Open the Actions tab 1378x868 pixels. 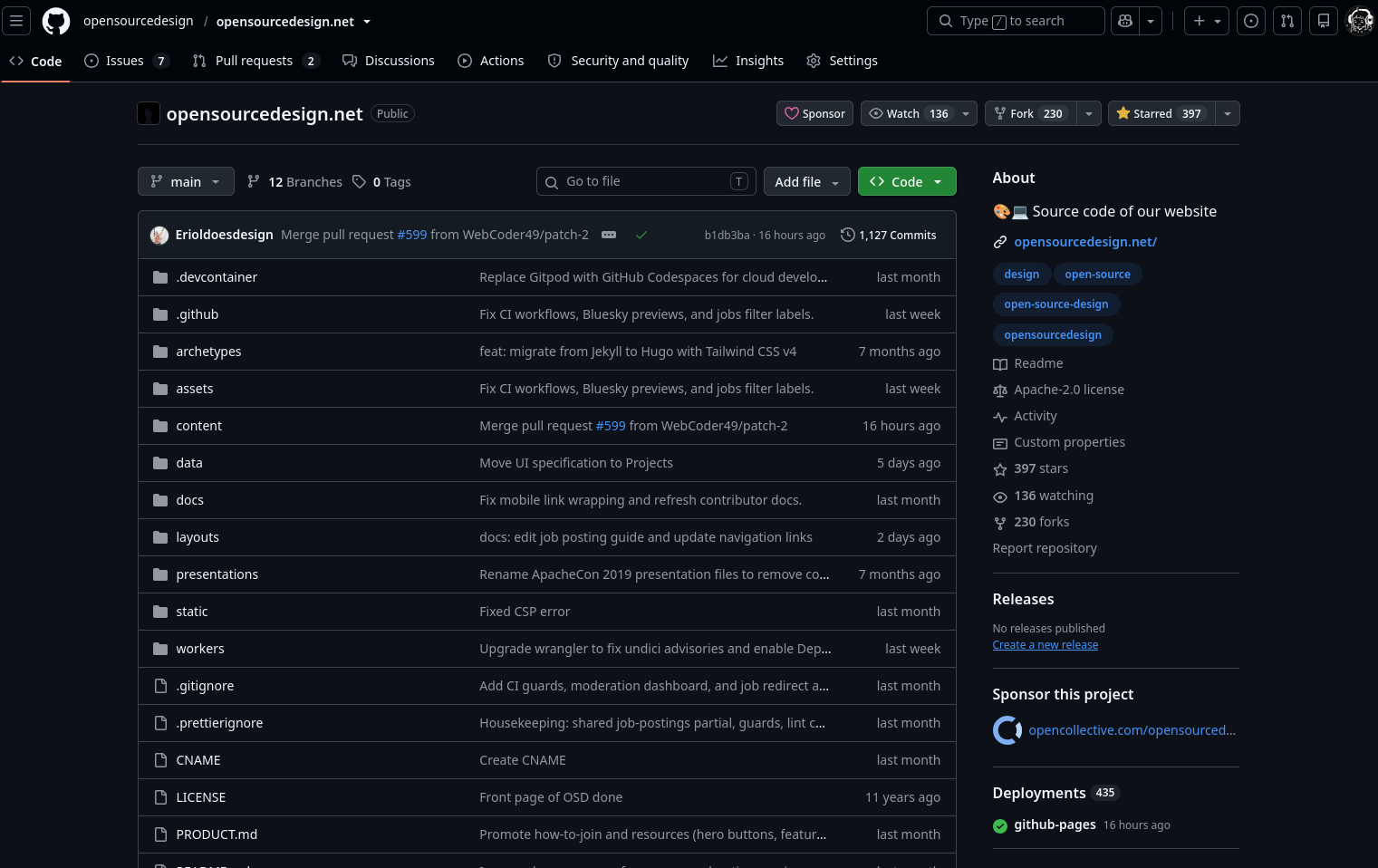point(491,61)
